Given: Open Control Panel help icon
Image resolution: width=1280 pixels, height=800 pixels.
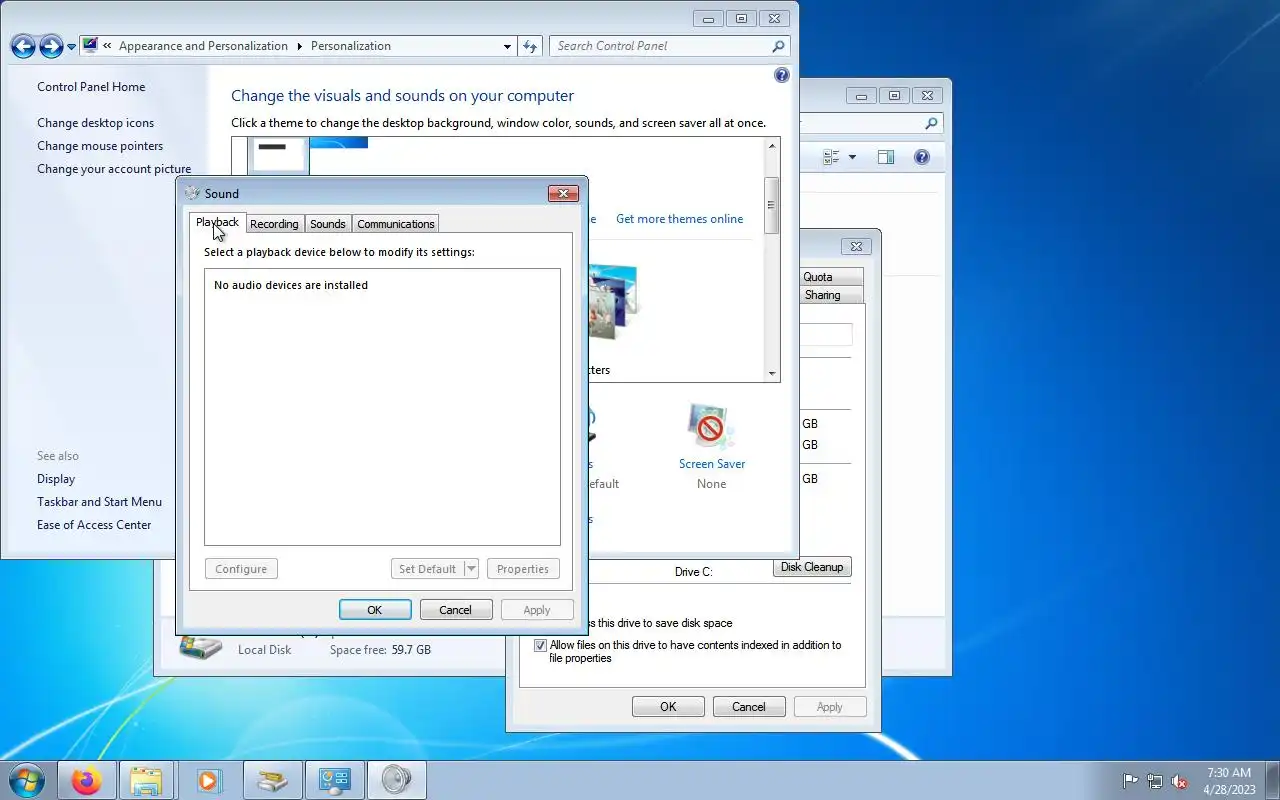Looking at the screenshot, I should (x=782, y=75).
